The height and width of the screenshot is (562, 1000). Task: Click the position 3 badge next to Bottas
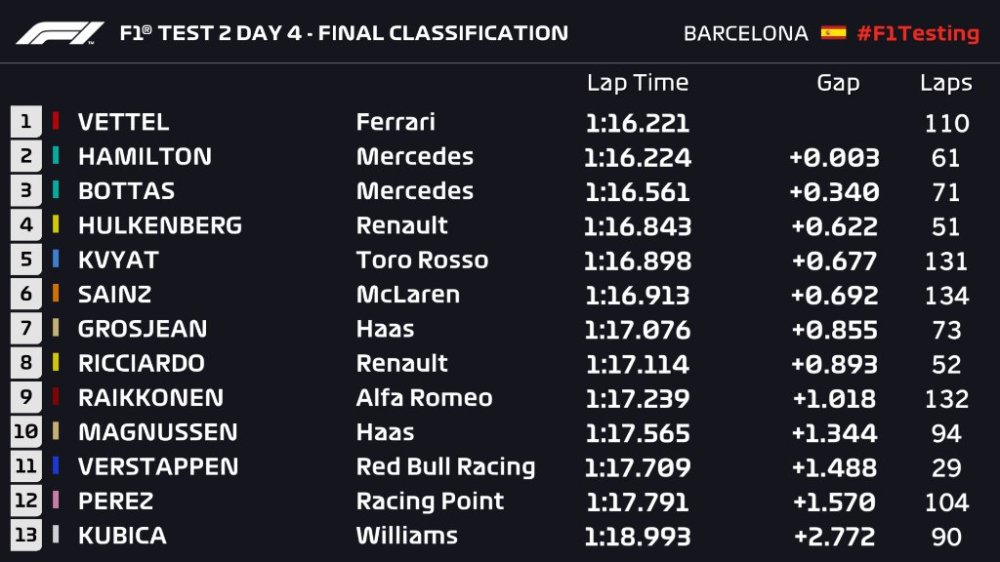[x=26, y=191]
